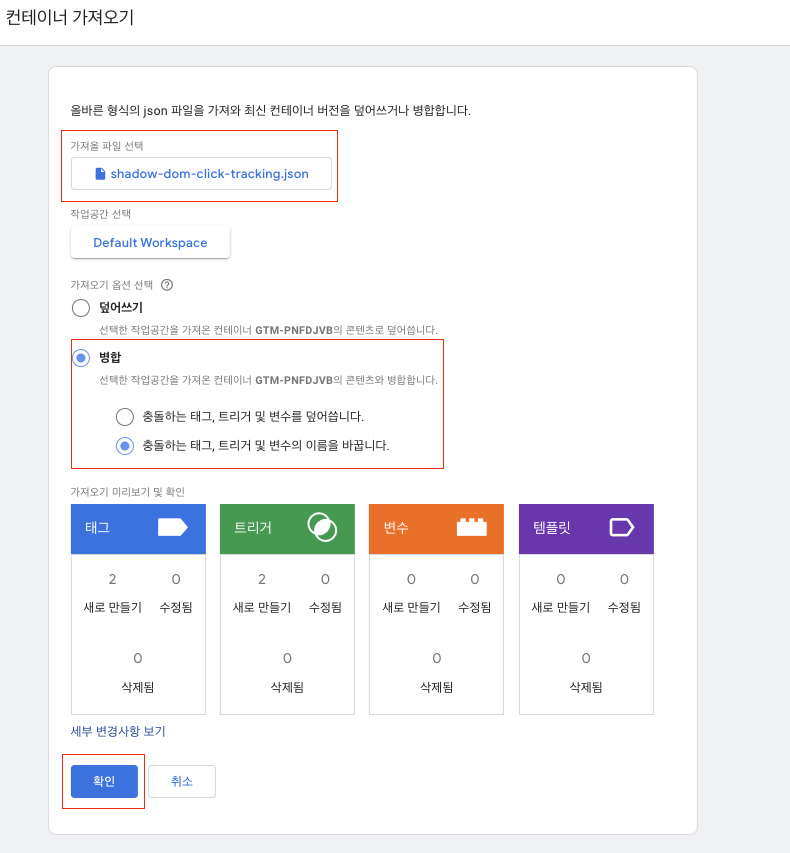Click the orange 변수 card header

[x=436, y=529]
